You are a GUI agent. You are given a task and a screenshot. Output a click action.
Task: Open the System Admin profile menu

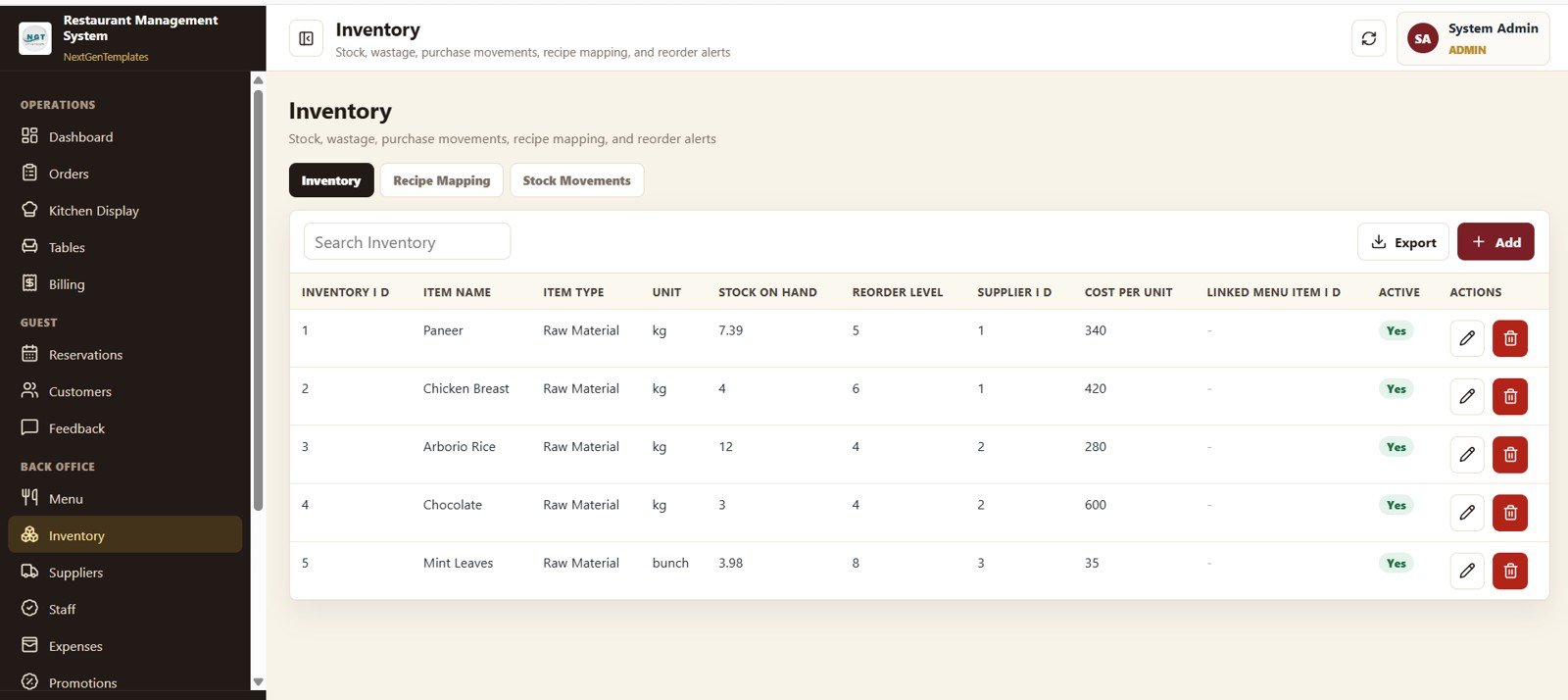click(1473, 38)
